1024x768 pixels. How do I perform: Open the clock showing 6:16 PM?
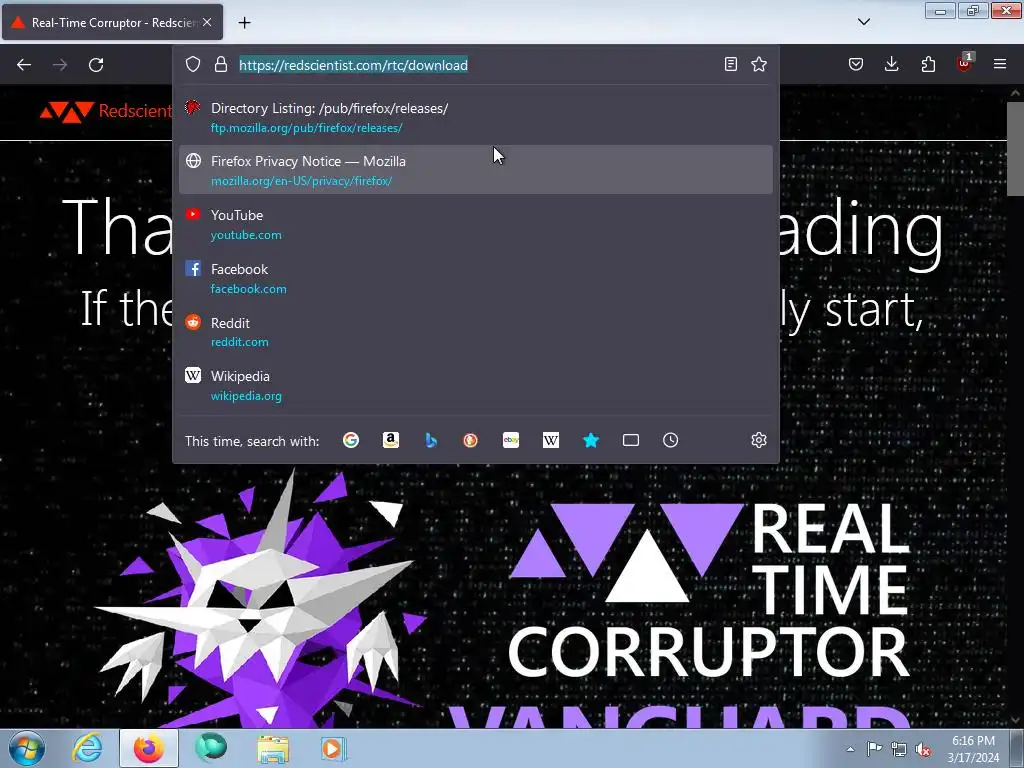click(x=973, y=749)
